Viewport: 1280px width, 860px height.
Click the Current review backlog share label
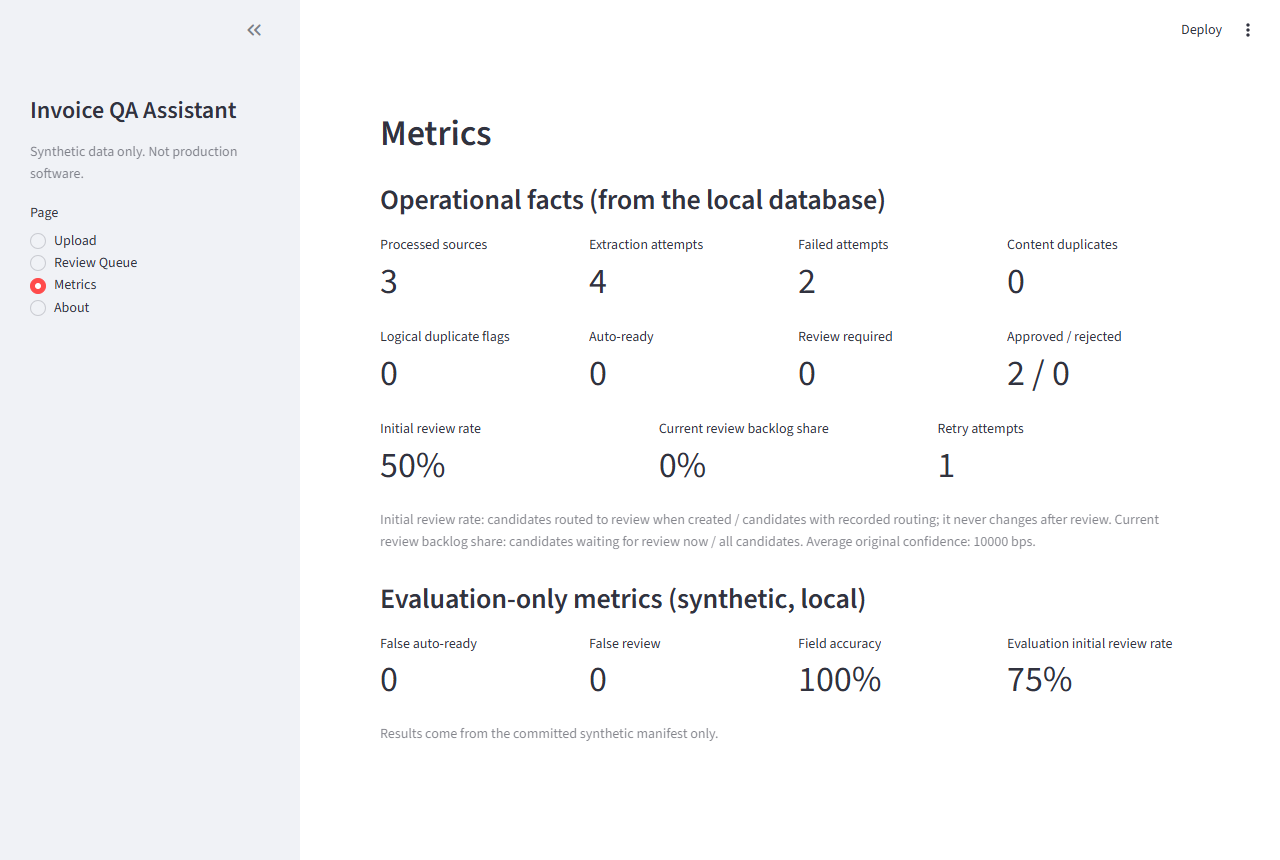coord(744,429)
